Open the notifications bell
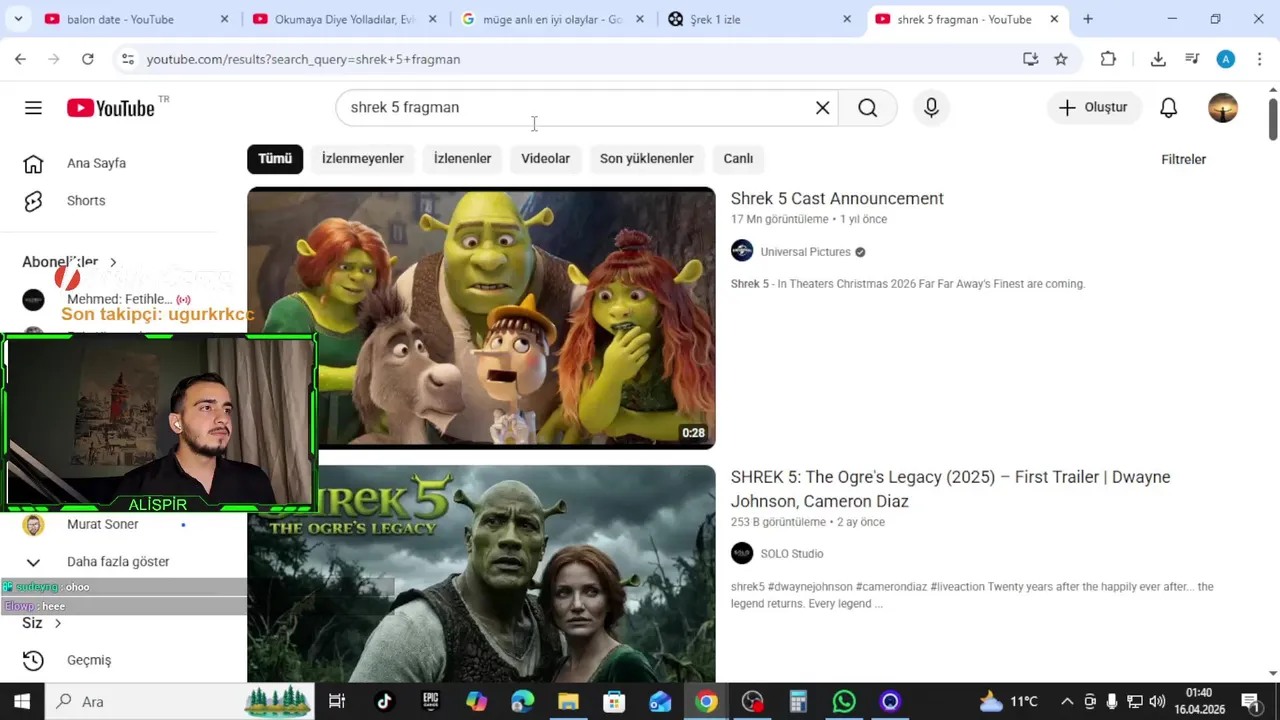The width and height of the screenshot is (1280, 720). pos(1168,108)
